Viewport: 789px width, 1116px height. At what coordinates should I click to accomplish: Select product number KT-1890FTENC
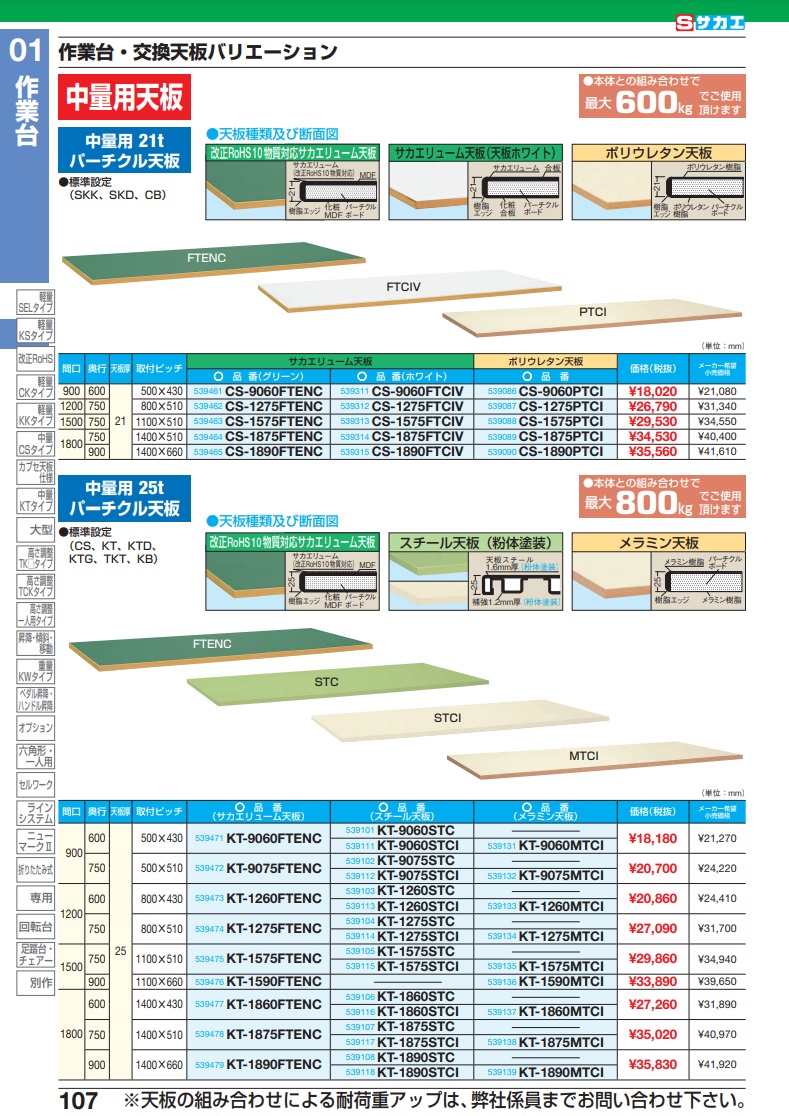pos(274,1065)
